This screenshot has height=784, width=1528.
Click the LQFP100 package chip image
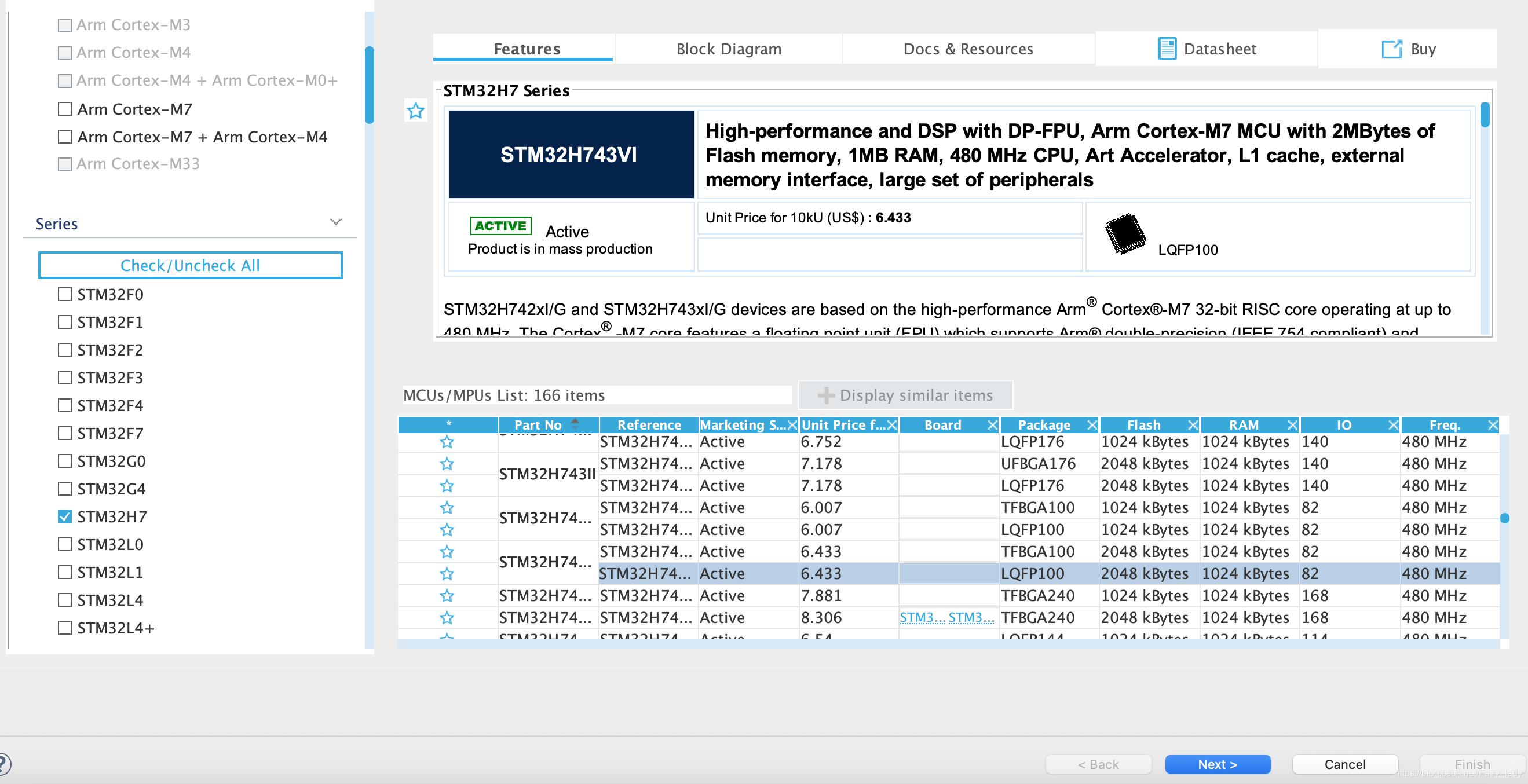click(1125, 235)
